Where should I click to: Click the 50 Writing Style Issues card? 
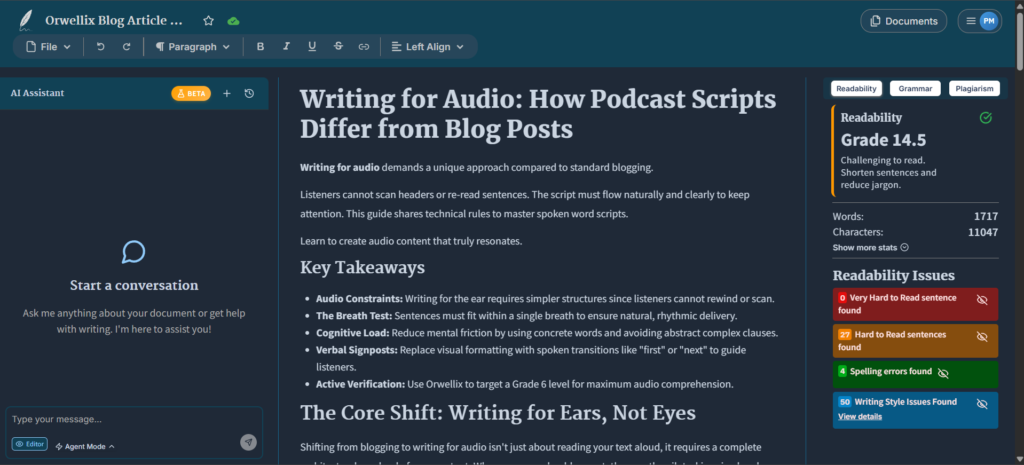coord(915,410)
